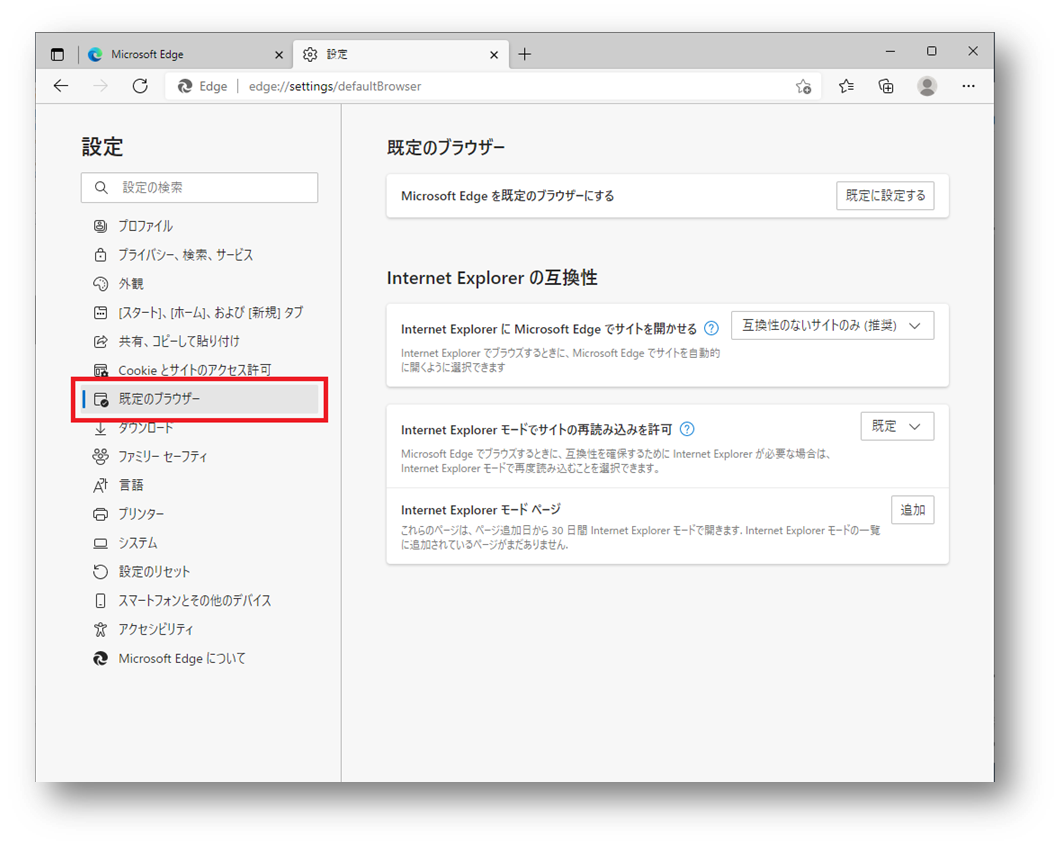Click the Internet Explorer の互換性 heading
Viewport: 1060px width, 847px height.
(x=492, y=278)
